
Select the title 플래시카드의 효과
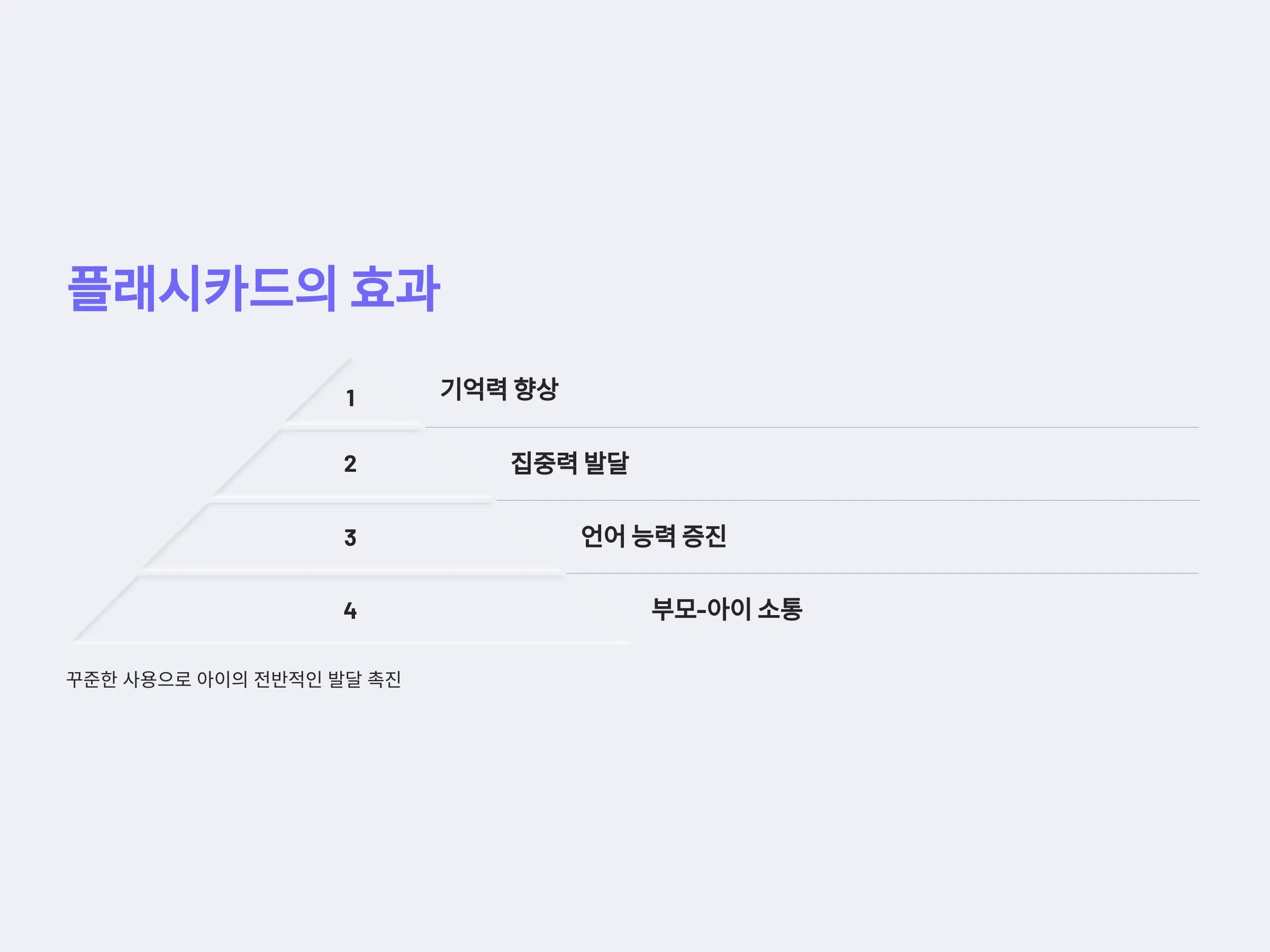point(253,288)
